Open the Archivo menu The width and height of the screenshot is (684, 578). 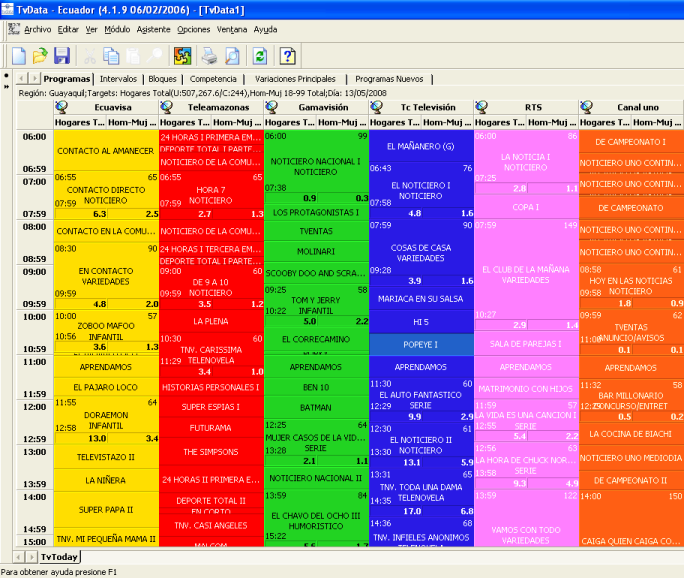pyautogui.click(x=38, y=29)
